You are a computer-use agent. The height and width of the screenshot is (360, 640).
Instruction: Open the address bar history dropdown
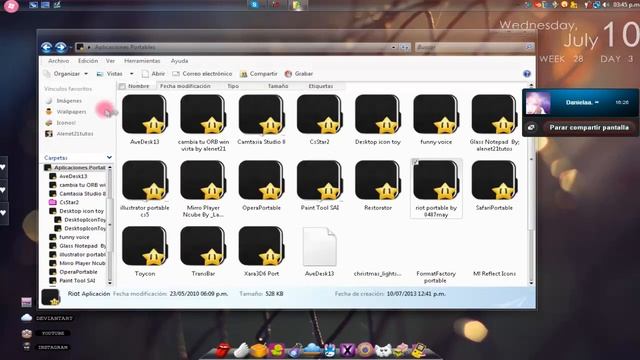(393, 47)
